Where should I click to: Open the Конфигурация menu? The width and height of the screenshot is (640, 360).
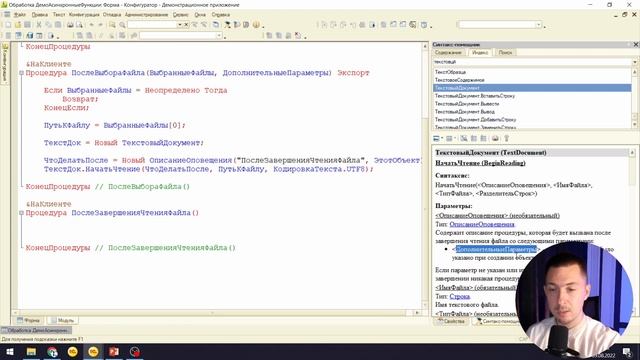(x=84, y=15)
